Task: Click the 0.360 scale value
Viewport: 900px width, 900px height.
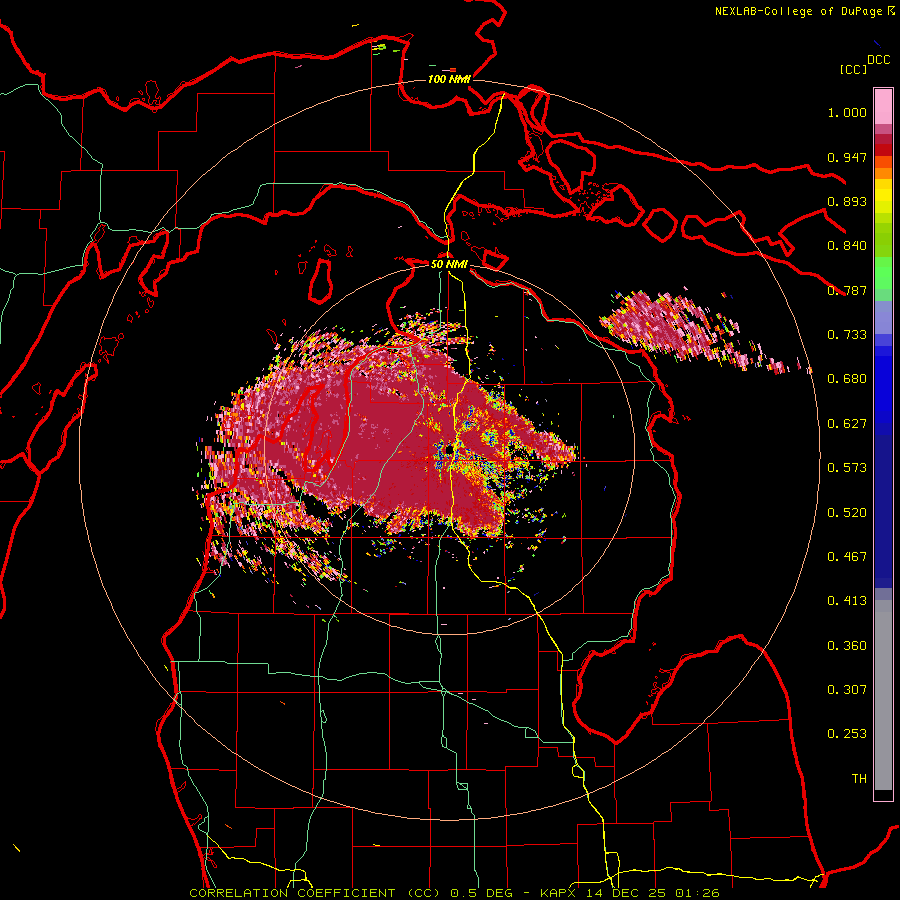Action: click(x=847, y=646)
